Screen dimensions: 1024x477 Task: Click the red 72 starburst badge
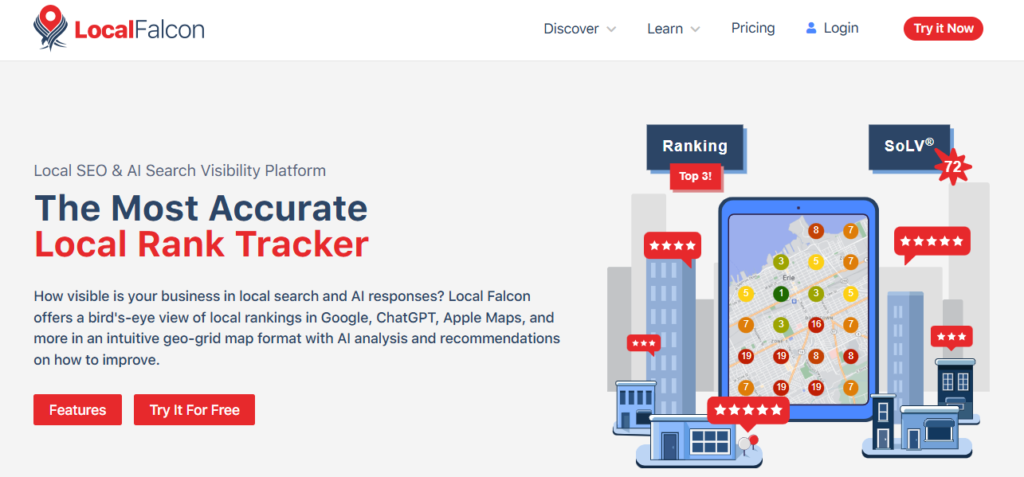point(952,167)
